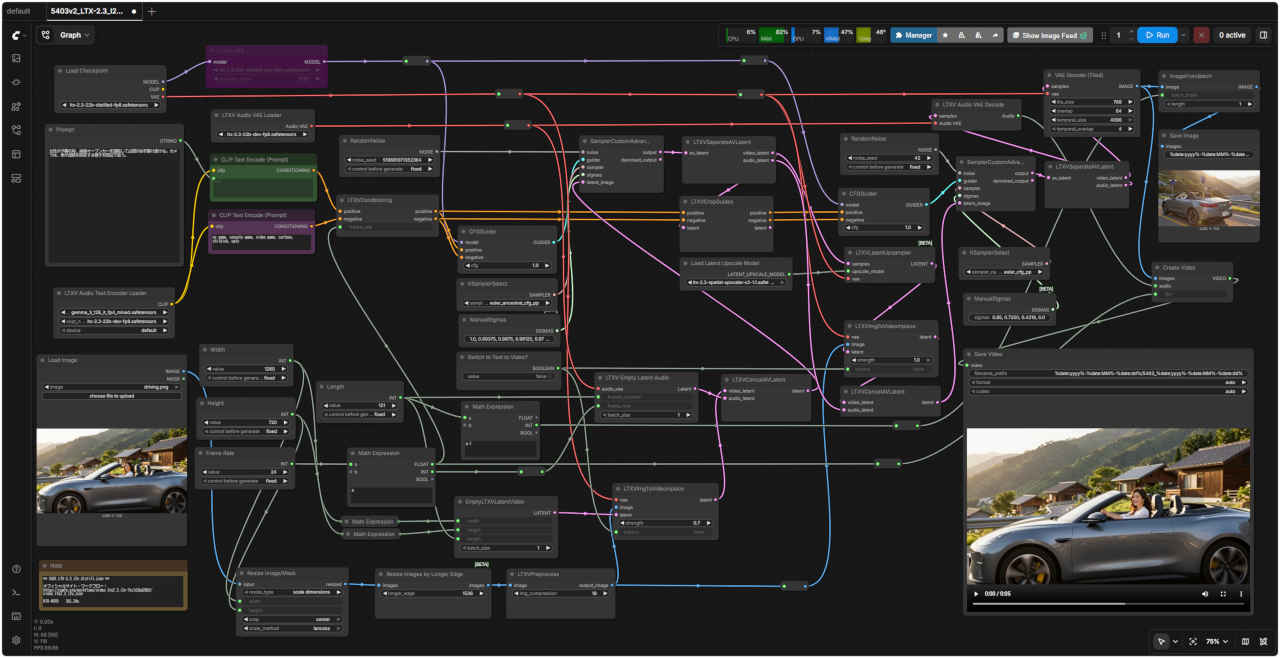Screen dimensions: 1280x658
Task: Seek on the Save Video progress bar
Action: (1109, 604)
